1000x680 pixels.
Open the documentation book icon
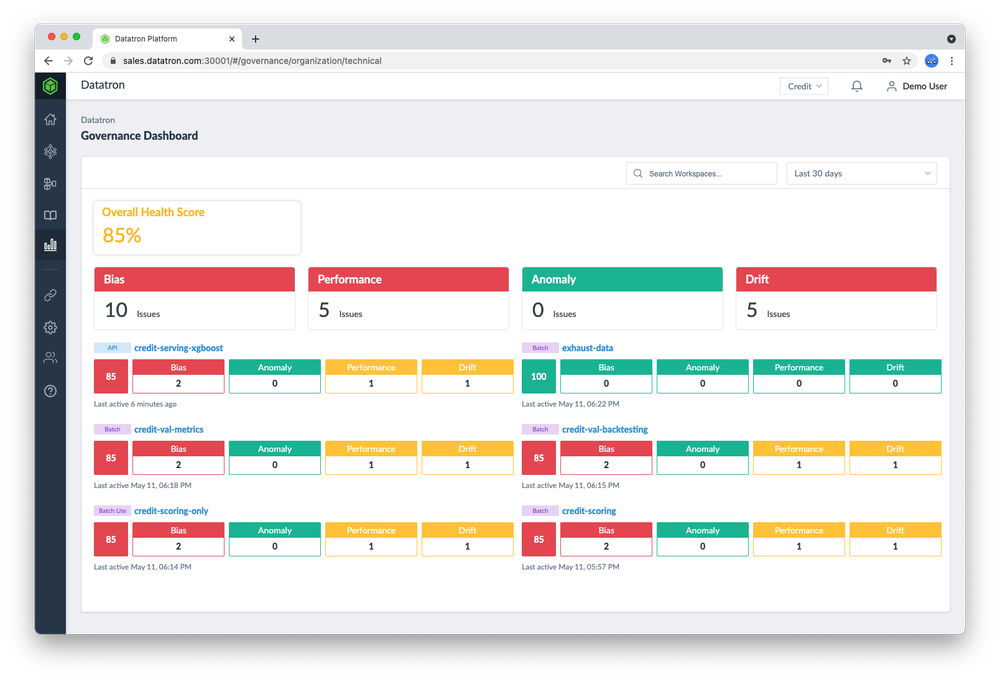(x=50, y=215)
